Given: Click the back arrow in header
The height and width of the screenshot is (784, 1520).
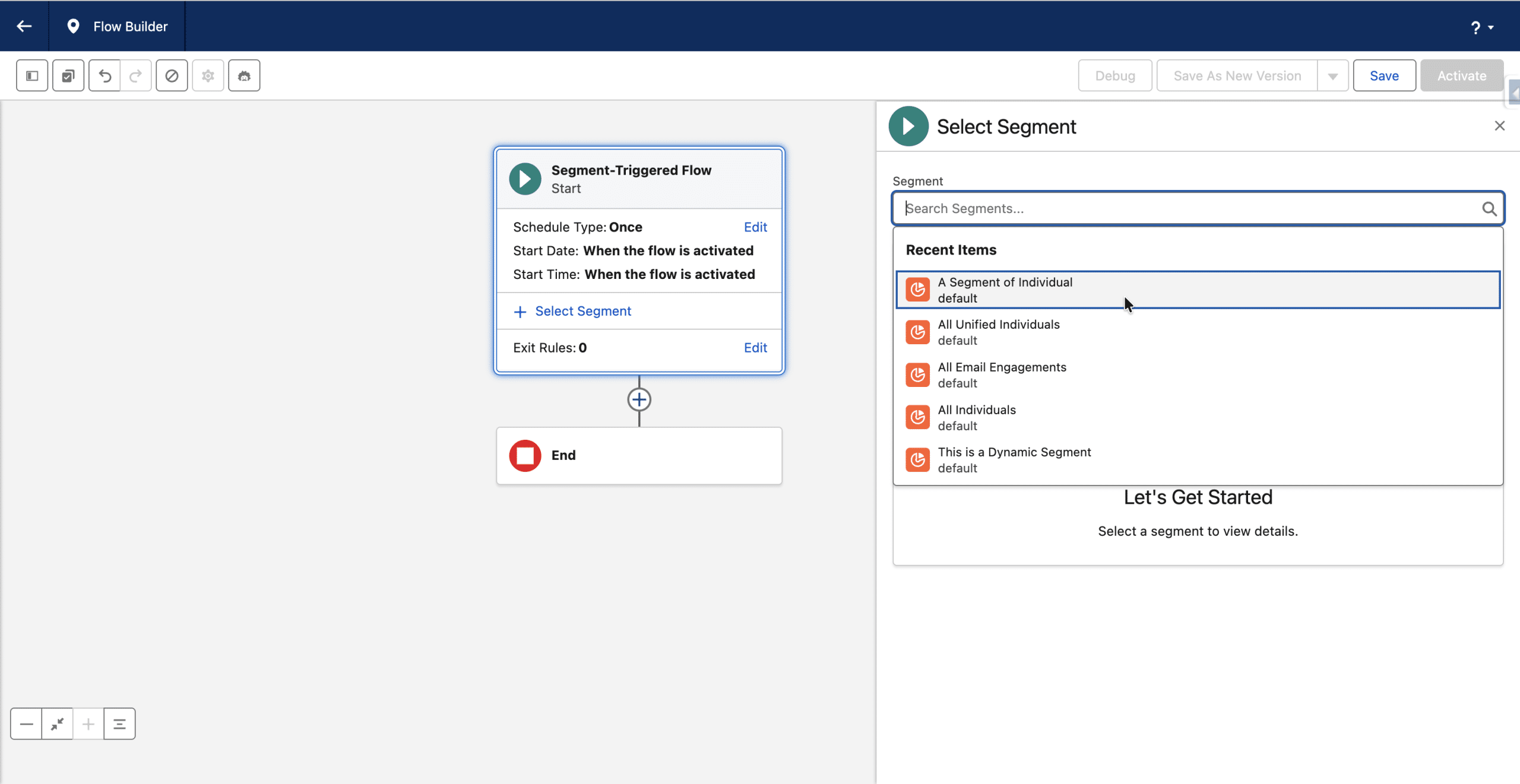Looking at the screenshot, I should pyautogui.click(x=24, y=26).
